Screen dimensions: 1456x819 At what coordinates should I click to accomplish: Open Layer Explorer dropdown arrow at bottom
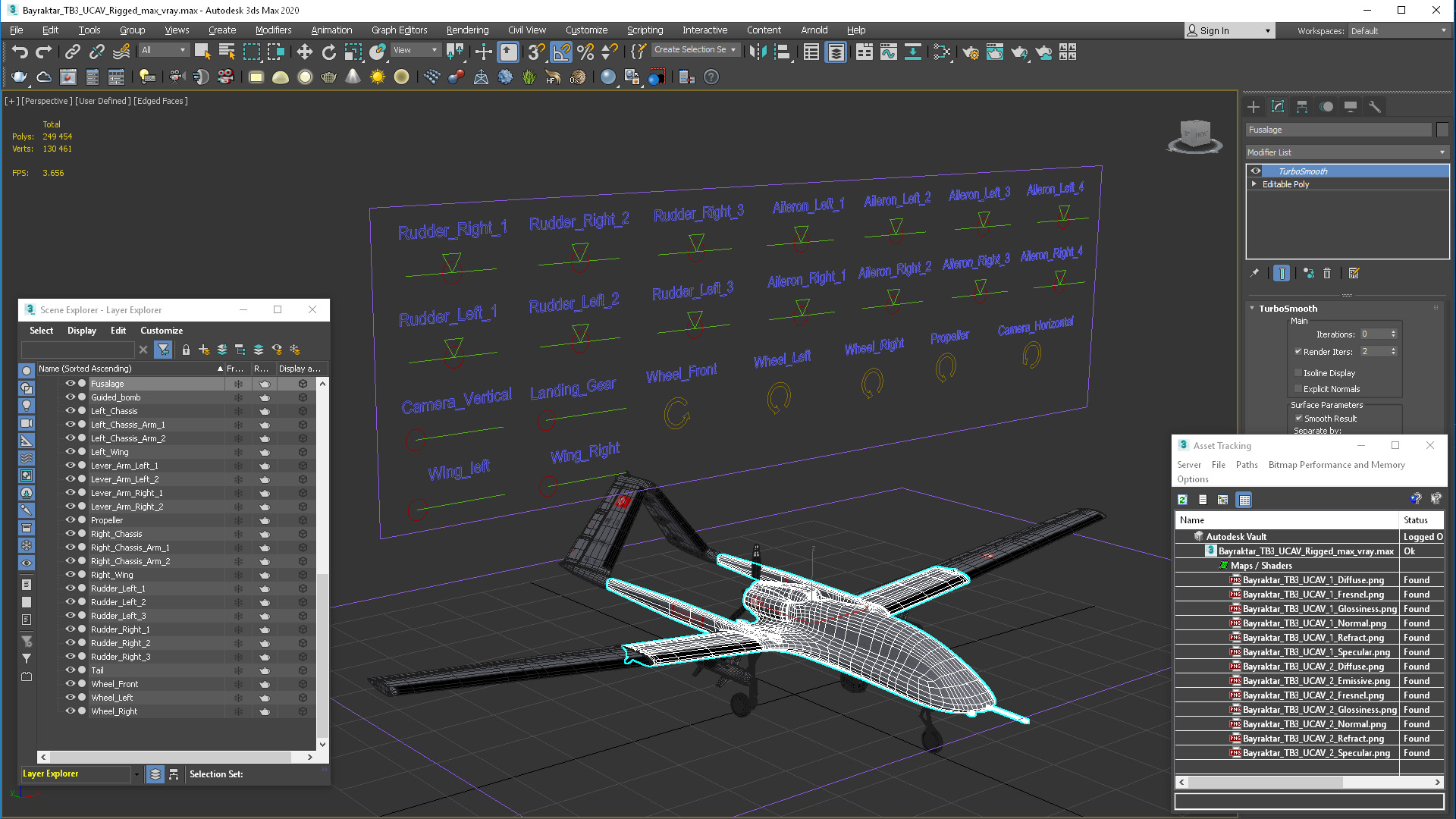click(x=136, y=774)
